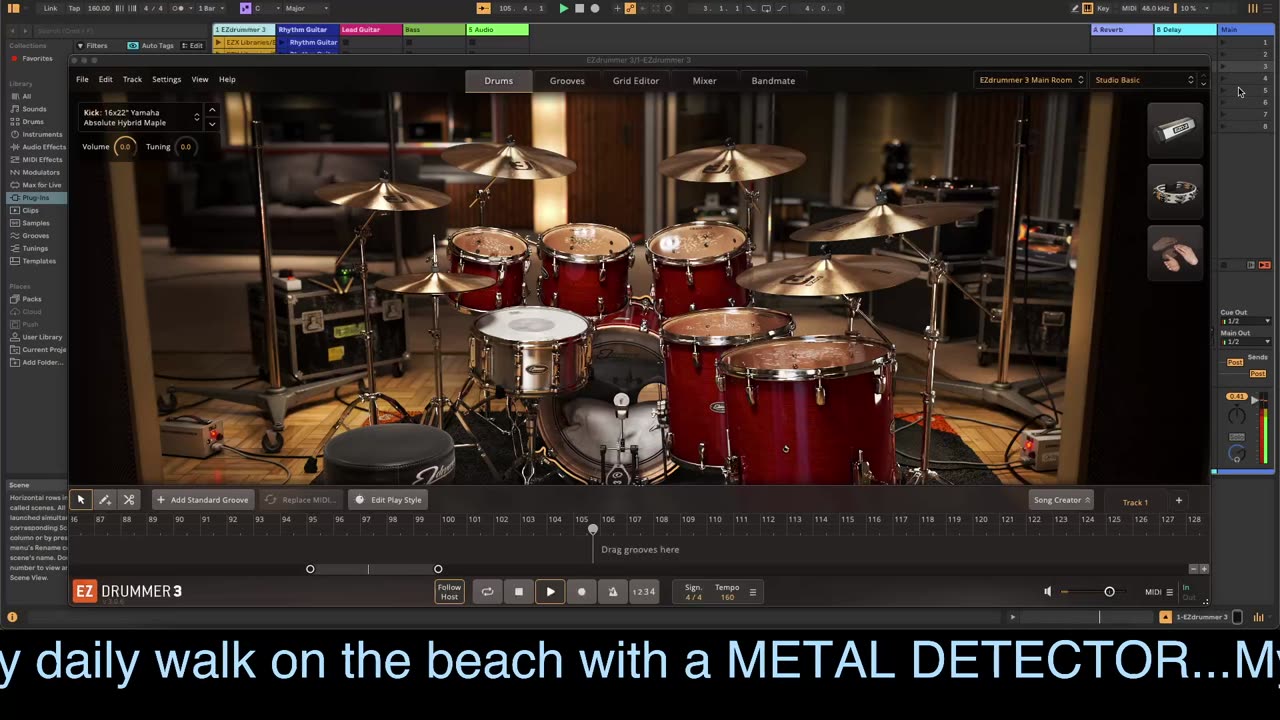Viewport: 1280px width, 720px height.
Task: Open the Studio Basic preset dropdown
Action: pos(1144,80)
